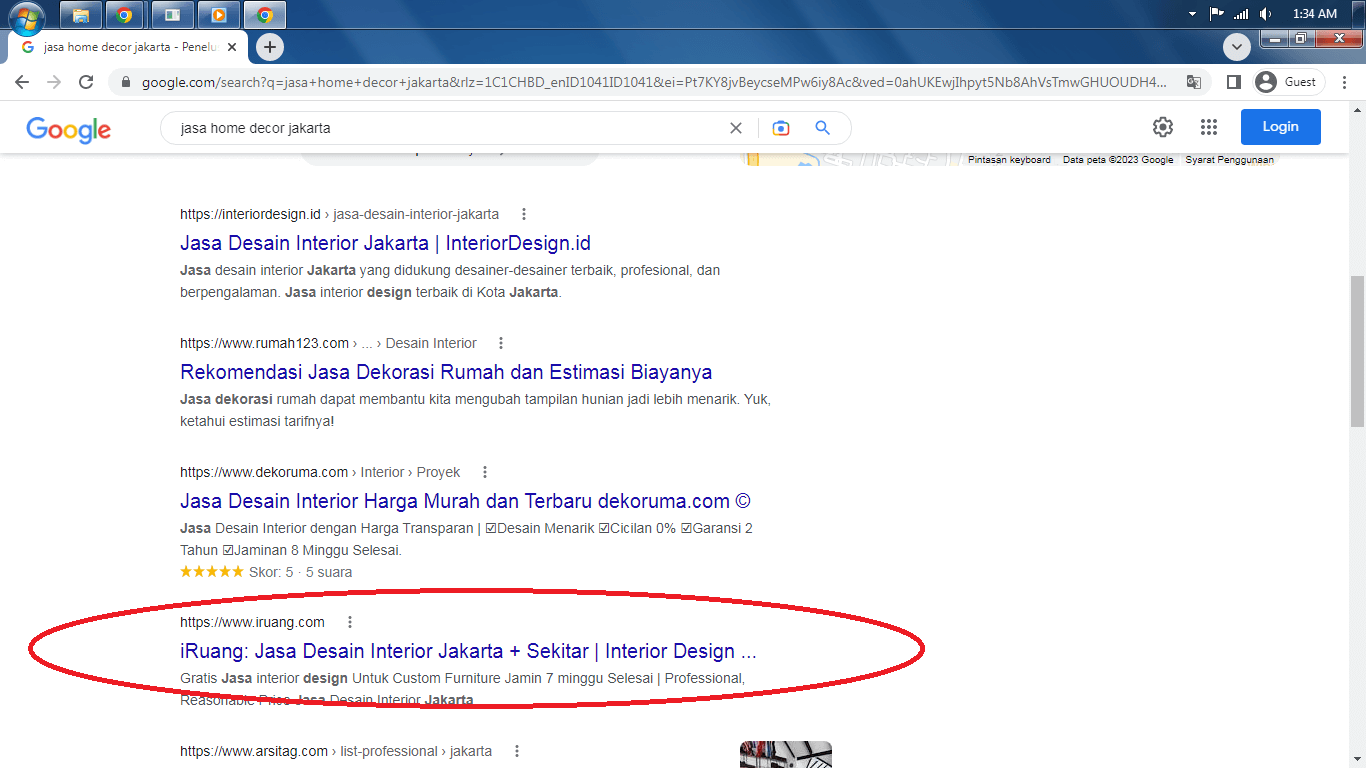
Task: Go back to the previous page
Action: tap(22, 82)
